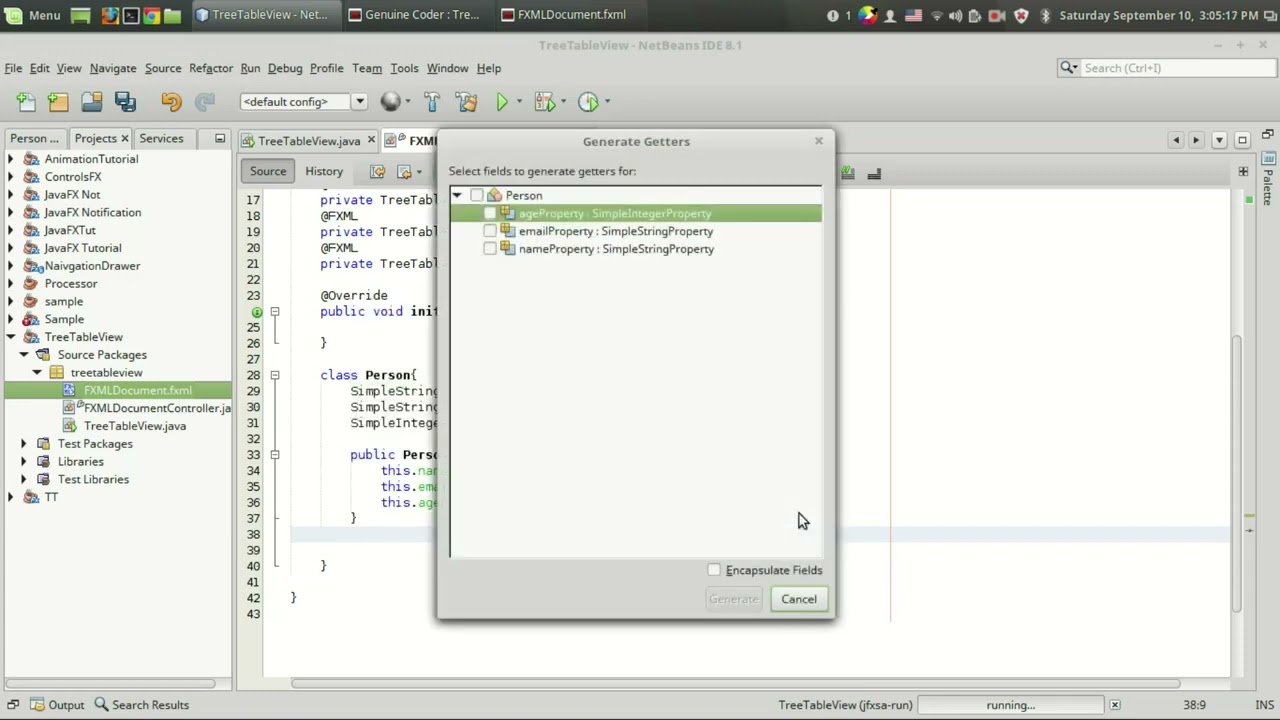Click the Debug Project icon
This screenshot has height=720, width=1280.
544,101
